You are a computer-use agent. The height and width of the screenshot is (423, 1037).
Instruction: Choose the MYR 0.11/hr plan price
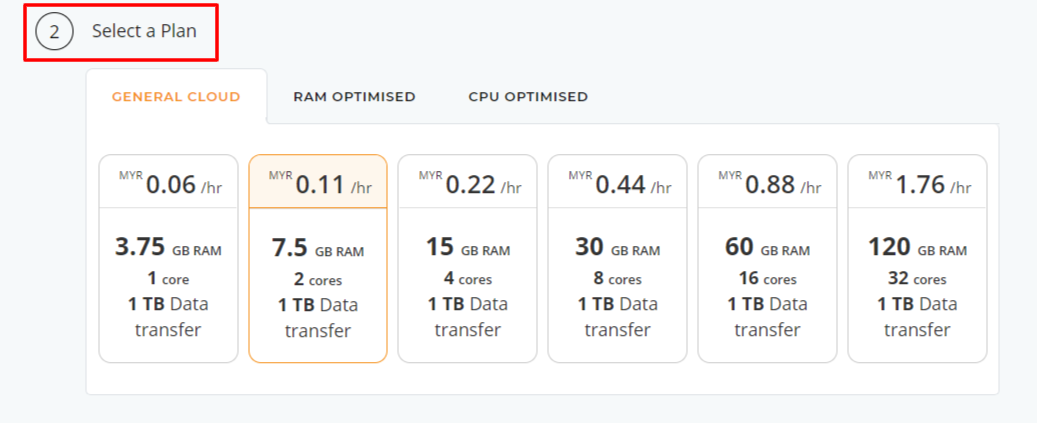(318, 184)
